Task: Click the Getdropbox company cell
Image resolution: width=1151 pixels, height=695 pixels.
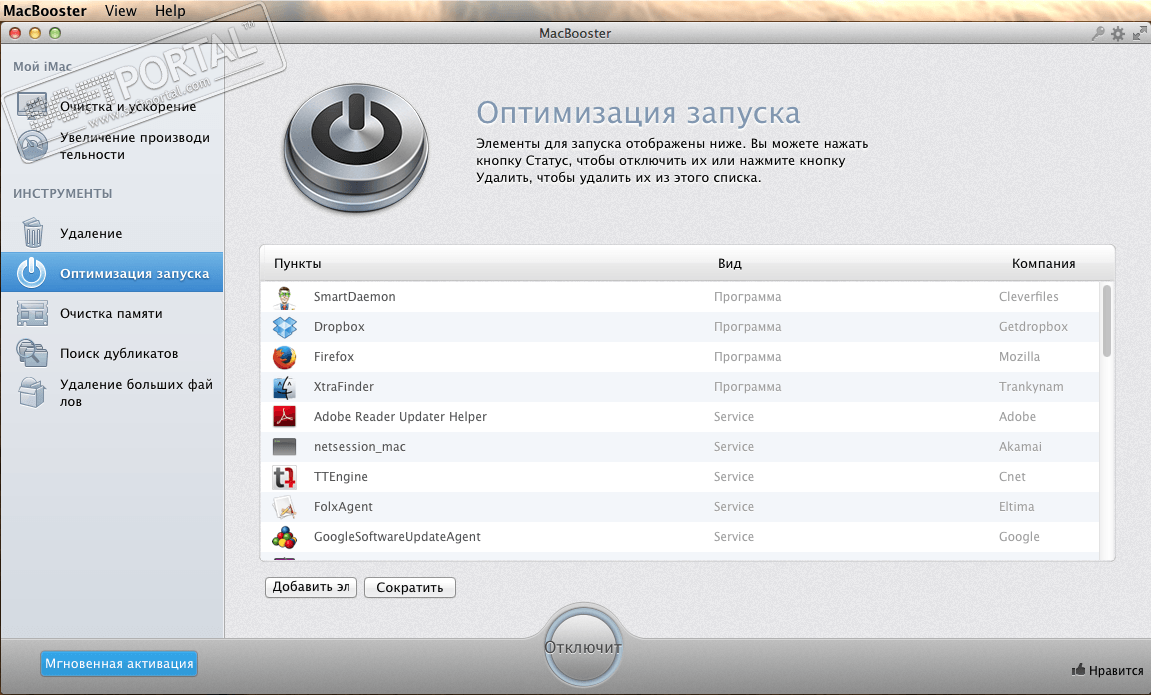Action: coord(1033,327)
